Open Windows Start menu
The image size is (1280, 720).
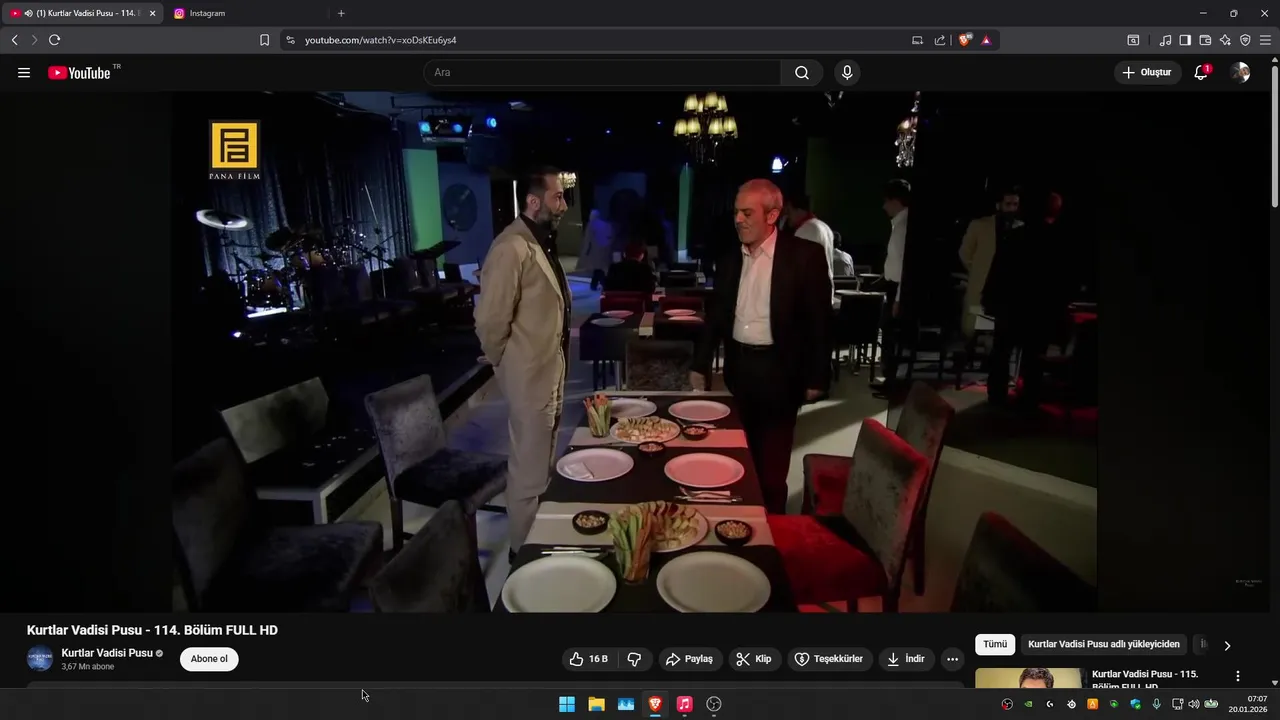tap(567, 704)
